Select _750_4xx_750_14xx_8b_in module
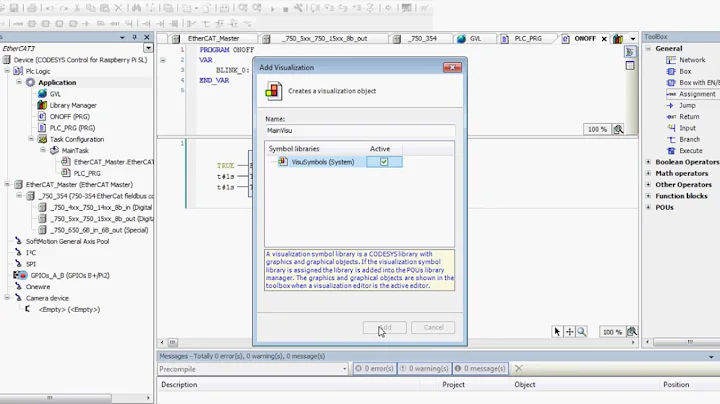The width and height of the screenshot is (720, 404). 101,208
